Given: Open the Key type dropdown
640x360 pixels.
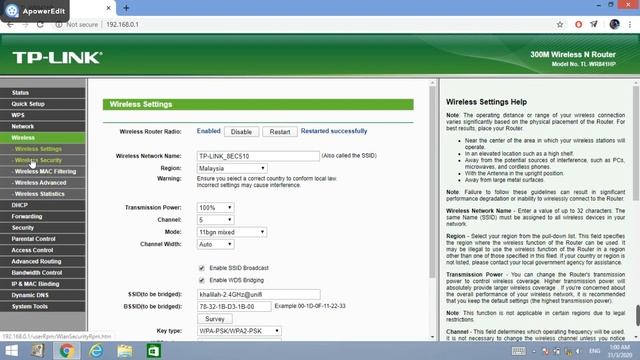Looking at the screenshot, I should 239,331.
